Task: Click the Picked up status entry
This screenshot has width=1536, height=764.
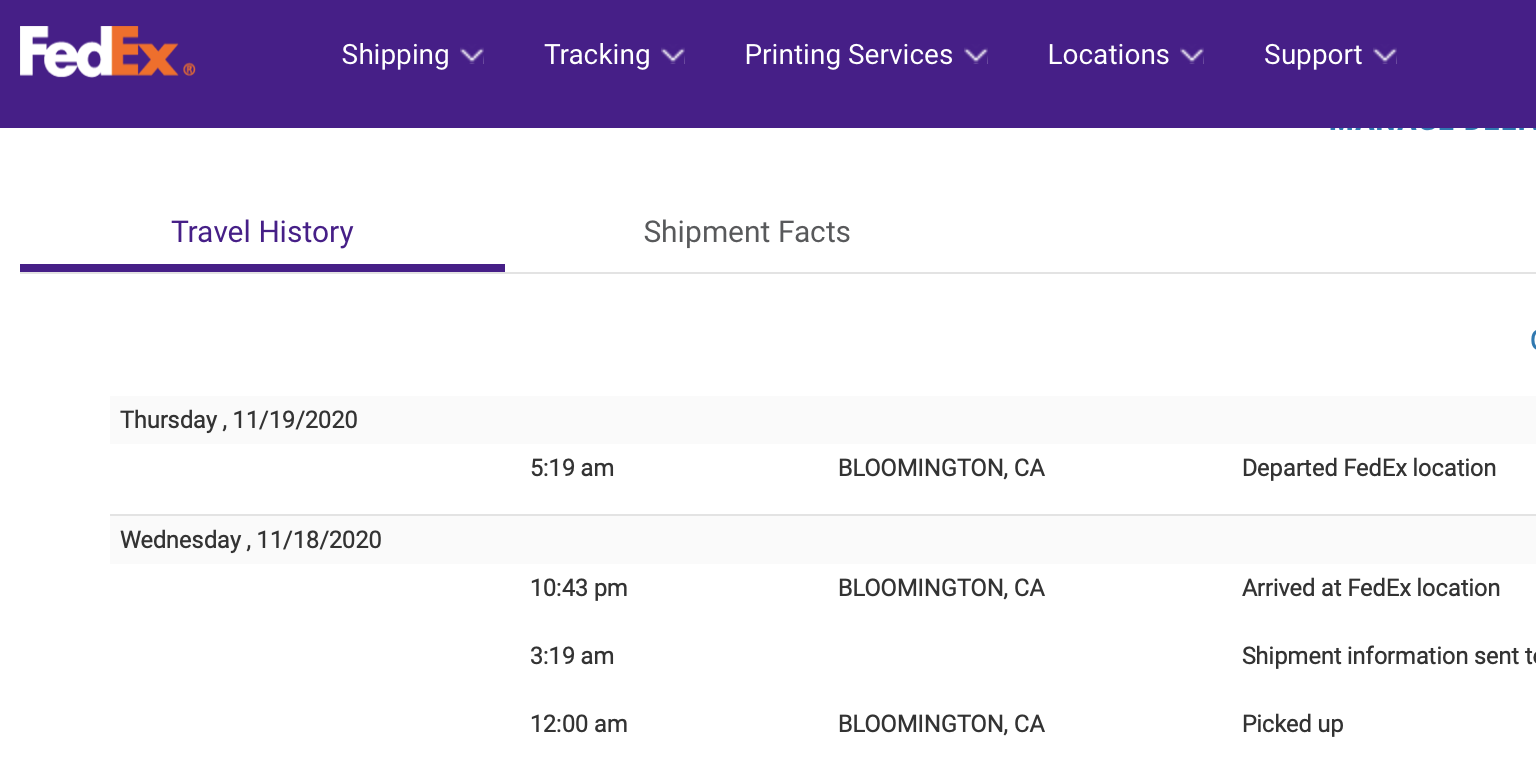Action: point(1292,724)
